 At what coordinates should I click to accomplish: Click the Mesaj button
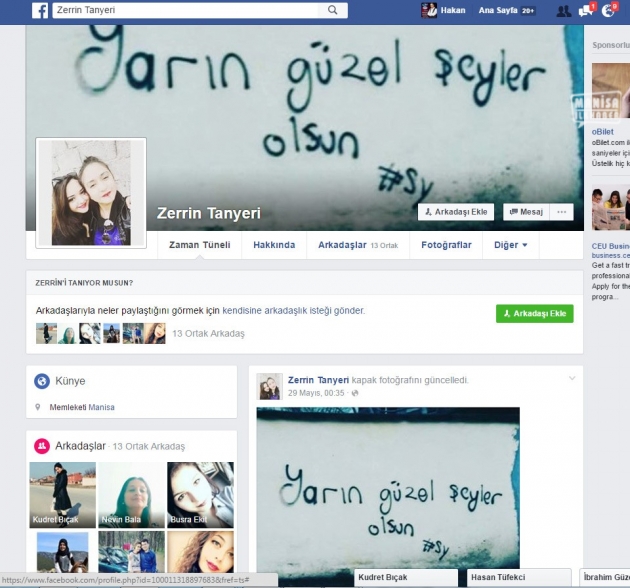tap(526, 212)
